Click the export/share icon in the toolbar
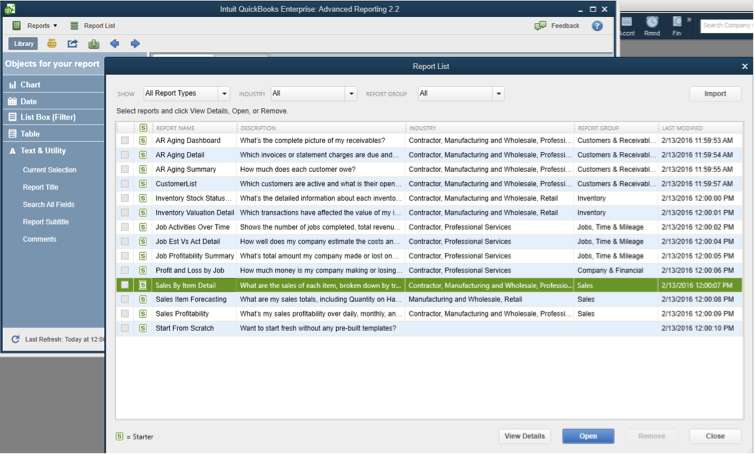The height and width of the screenshot is (455, 755). pyautogui.click(x=72, y=44)
